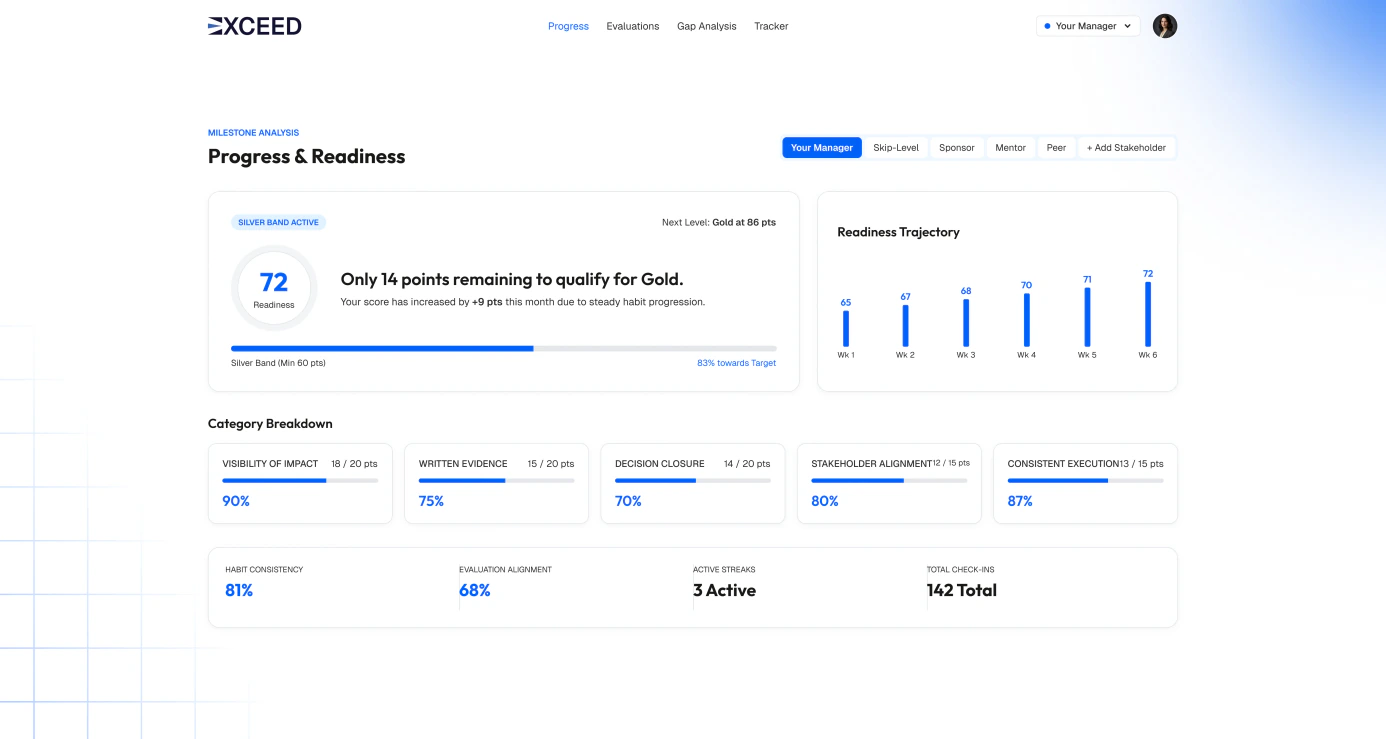The width and height of the screenshot is (1386, 739).
Task: Click the Wk 5 bar showing 71
Action: tap(1087, 317)
